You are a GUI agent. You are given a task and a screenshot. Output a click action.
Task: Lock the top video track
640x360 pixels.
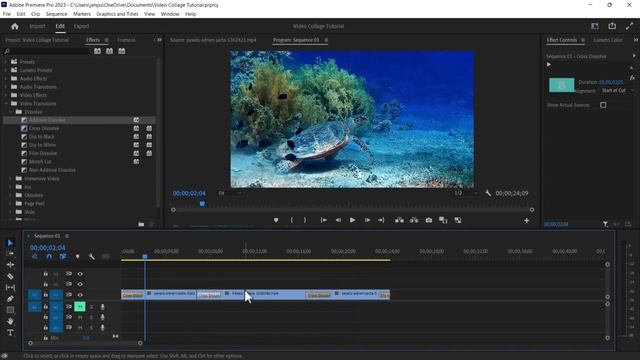pos(46,274)
